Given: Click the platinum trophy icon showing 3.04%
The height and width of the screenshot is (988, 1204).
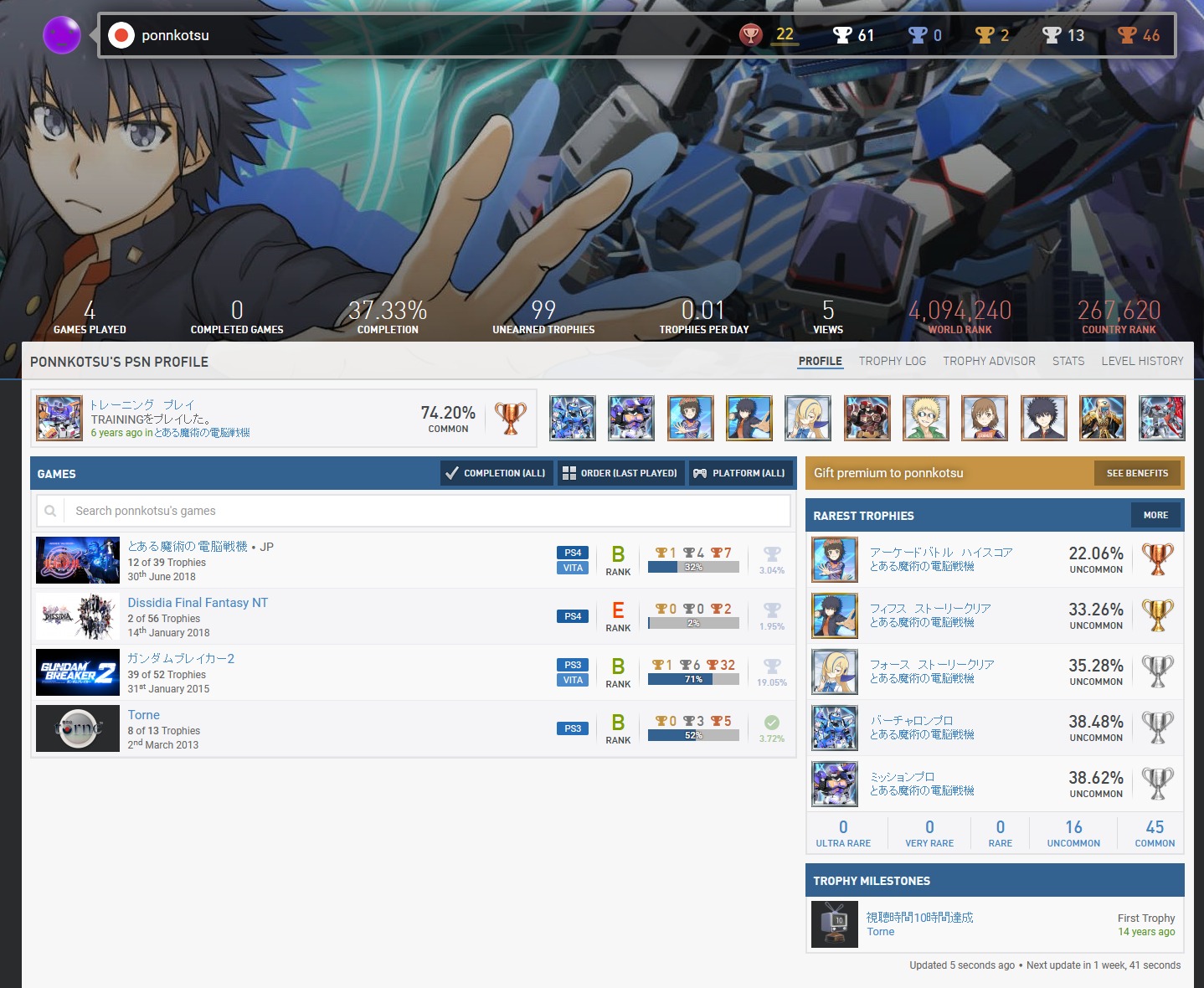Looking at the screenshot, I should (772, 554).
